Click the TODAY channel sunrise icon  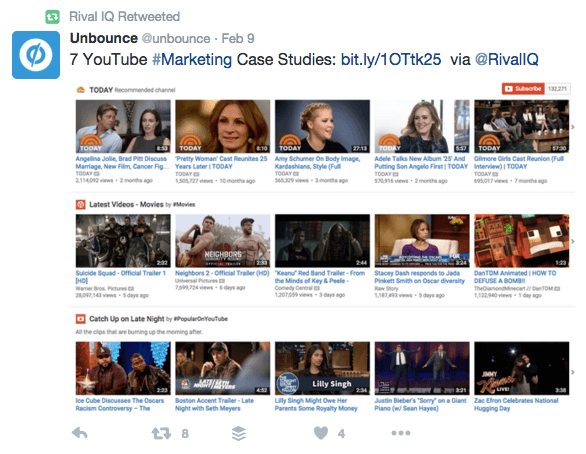[x=80, y=90]
